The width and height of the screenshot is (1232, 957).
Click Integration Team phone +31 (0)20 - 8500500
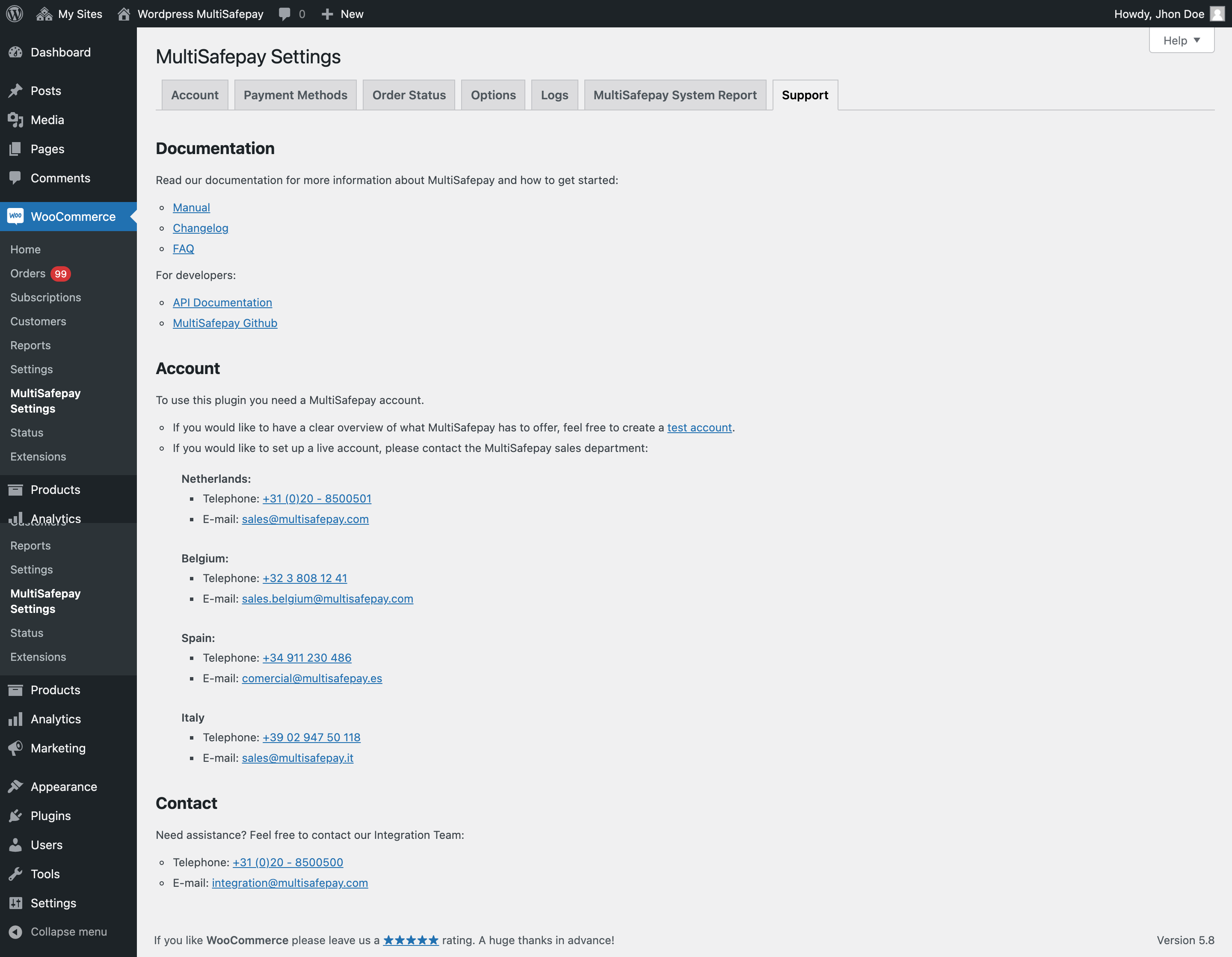click(288, 862)
